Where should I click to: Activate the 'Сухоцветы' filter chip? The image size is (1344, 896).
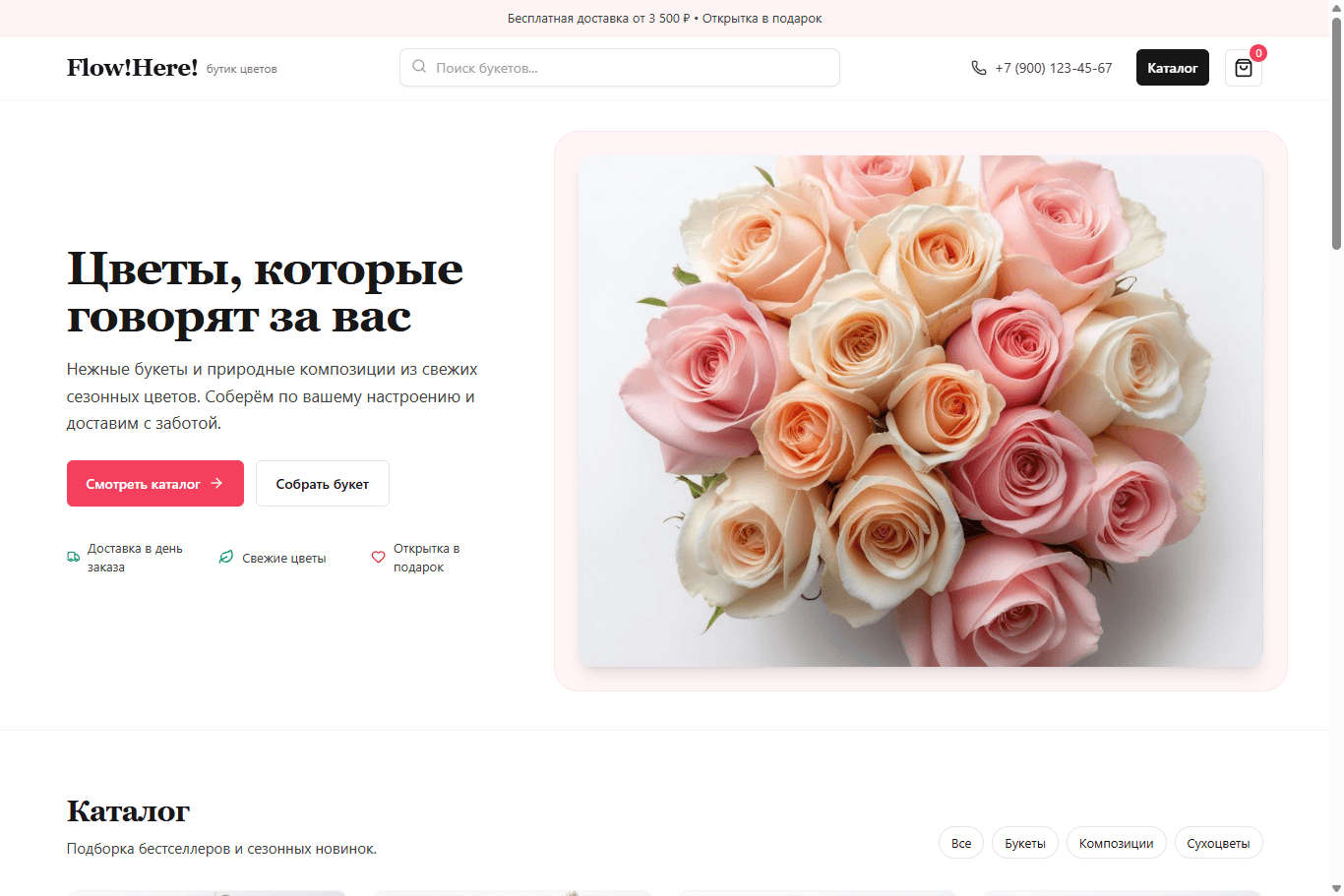coord(1218,842)
